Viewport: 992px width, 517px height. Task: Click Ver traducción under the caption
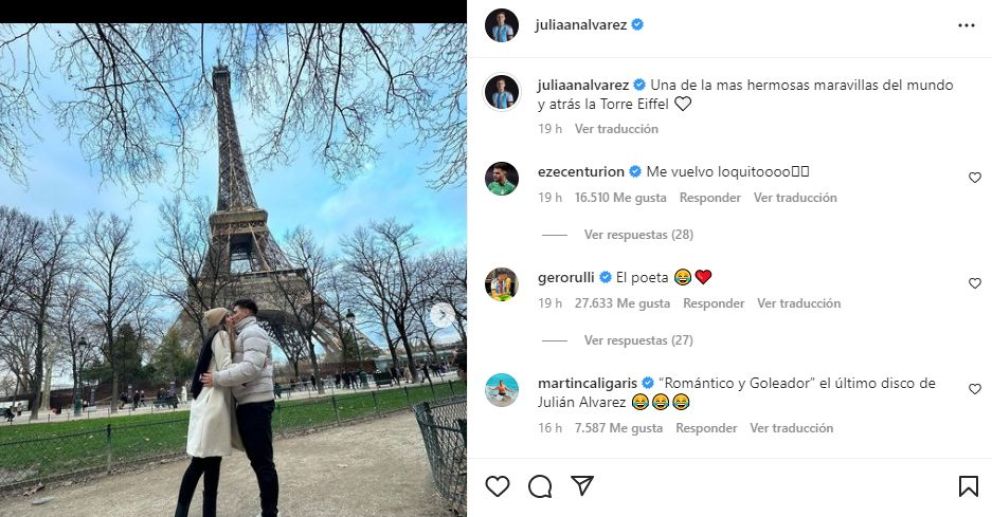tap(616, 129)
